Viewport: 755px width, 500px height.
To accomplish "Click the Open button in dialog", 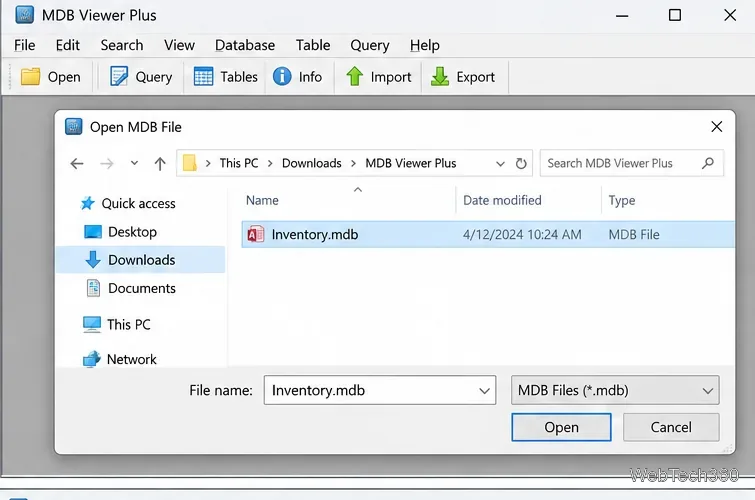I will pyautogui.click(x=561, y=427).
